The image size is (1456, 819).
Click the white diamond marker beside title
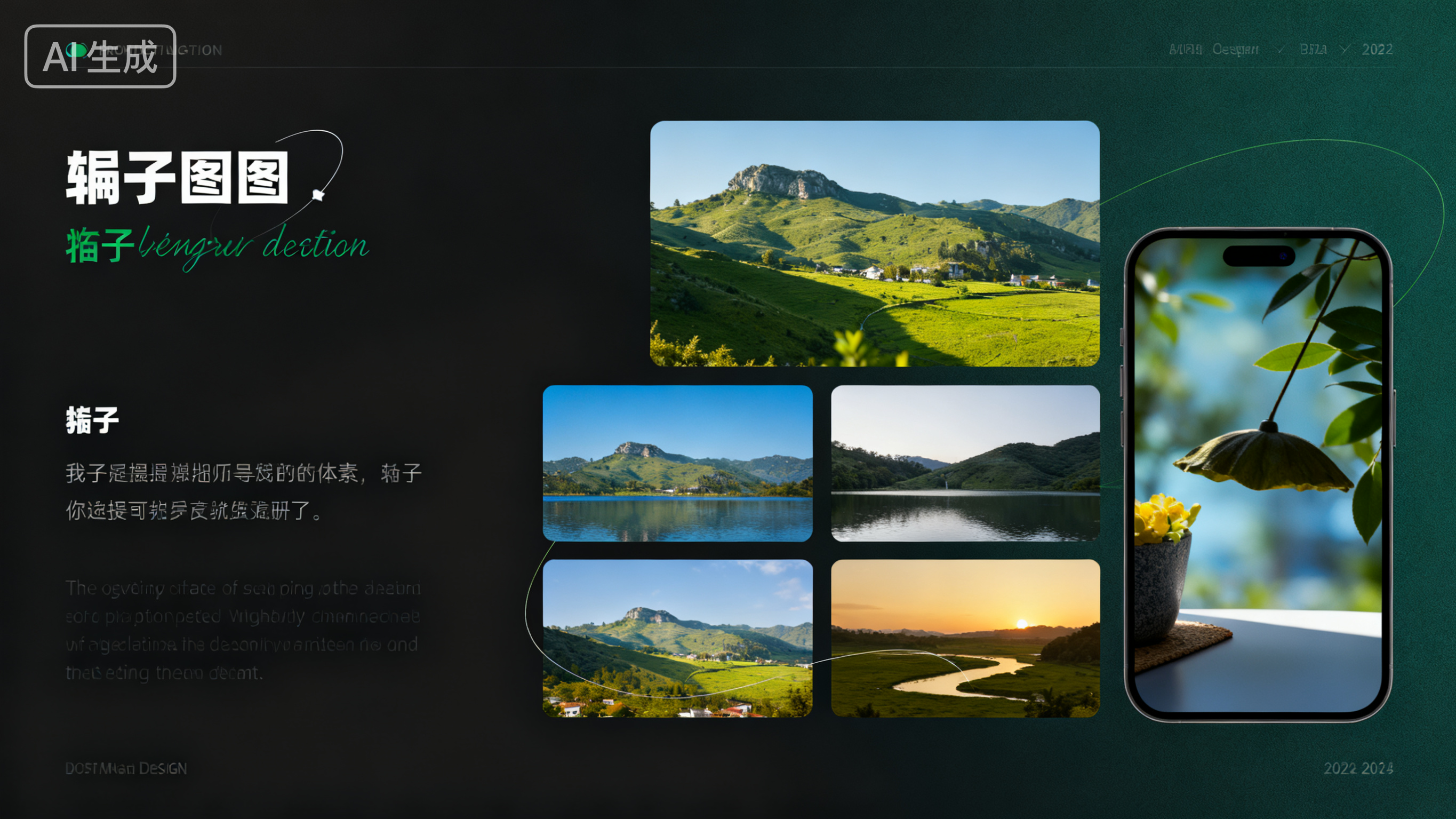pyautogui.click(x=318, y=195)
